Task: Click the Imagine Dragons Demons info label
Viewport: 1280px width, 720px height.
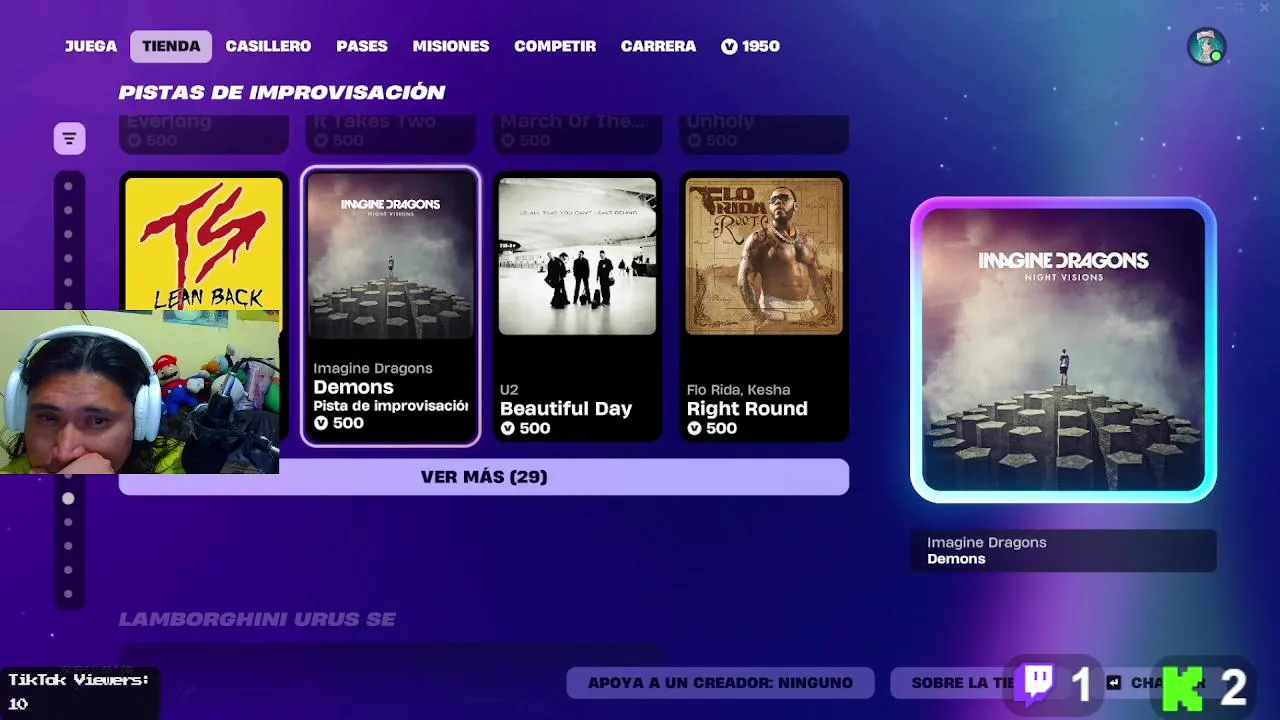Action: pyautogui.click(x=1063, y=550)
